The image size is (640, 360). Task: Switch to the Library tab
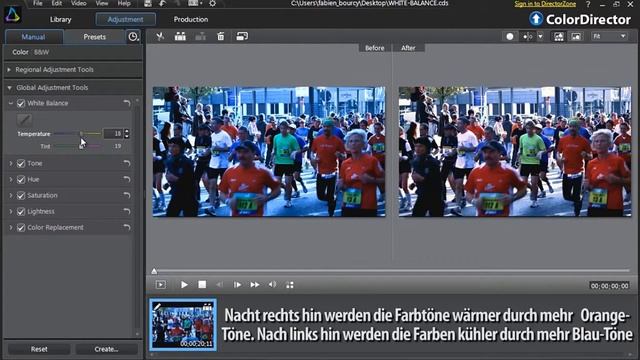(60, 19)
